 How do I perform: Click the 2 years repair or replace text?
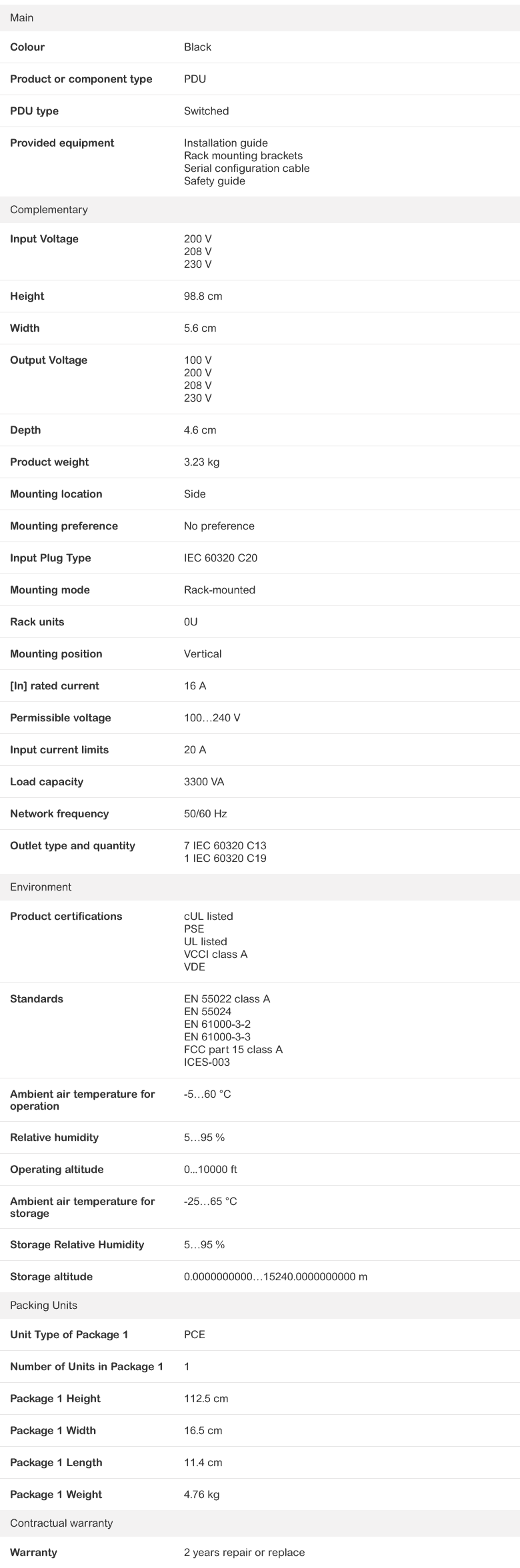coord(244,1553)
